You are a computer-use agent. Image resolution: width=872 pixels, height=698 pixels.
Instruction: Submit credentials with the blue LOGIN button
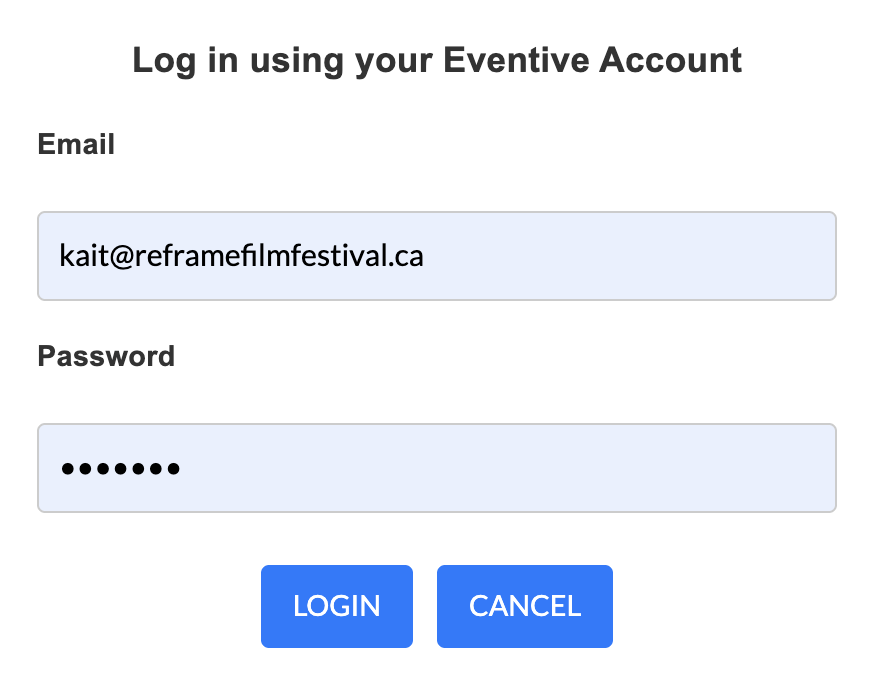tap(336, 606)
